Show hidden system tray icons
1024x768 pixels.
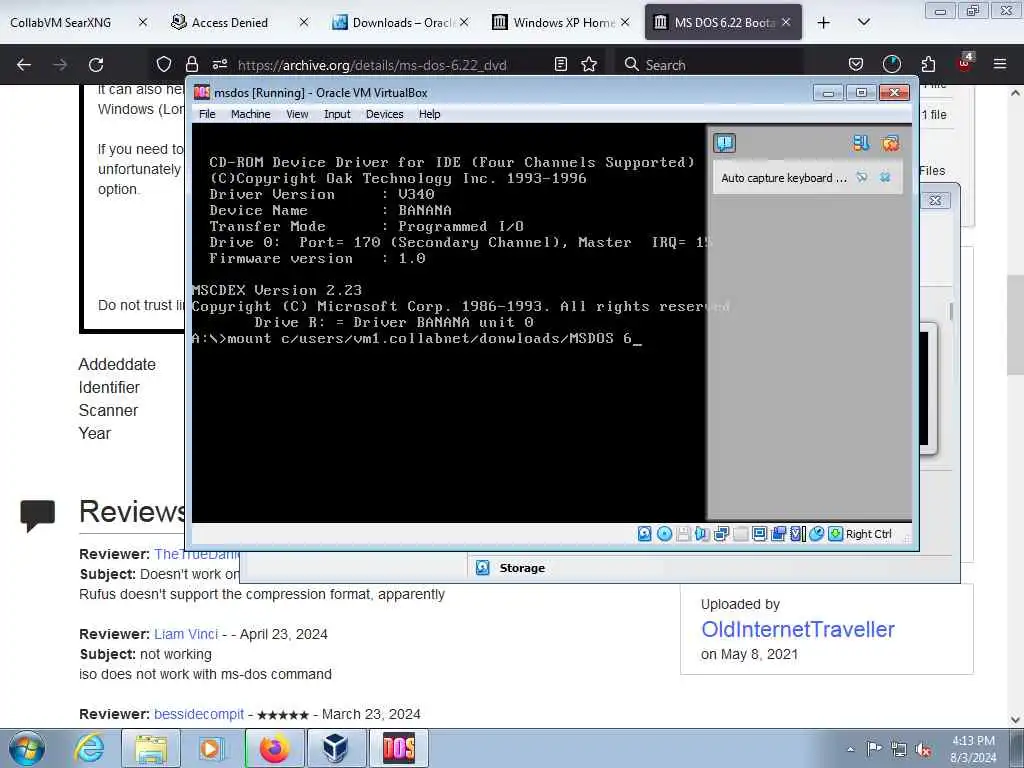pos(850,749)
